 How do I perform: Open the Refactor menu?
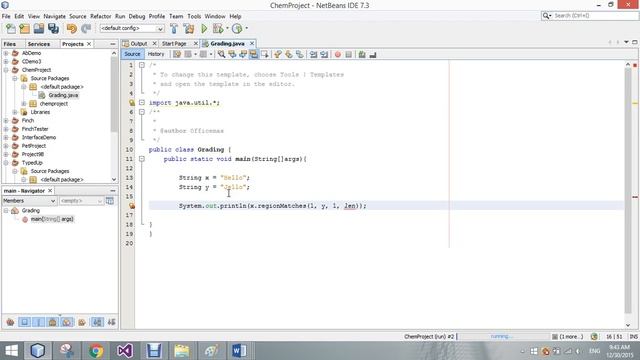coord(100,16)
